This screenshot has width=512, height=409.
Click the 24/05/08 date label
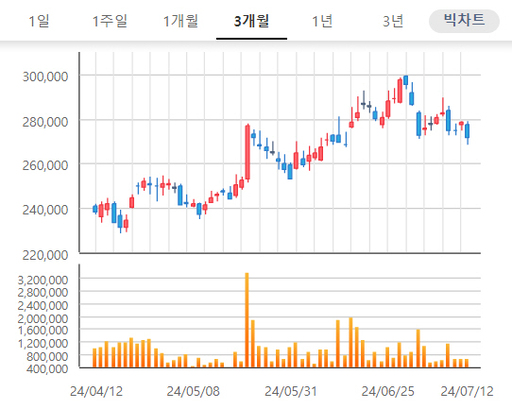click(193, 391)
